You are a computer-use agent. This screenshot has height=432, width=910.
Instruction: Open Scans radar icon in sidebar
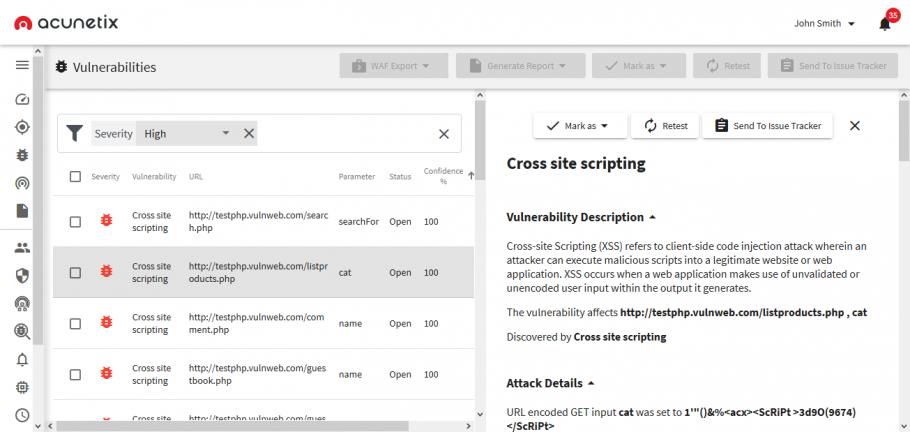click(x=22, y=183)
